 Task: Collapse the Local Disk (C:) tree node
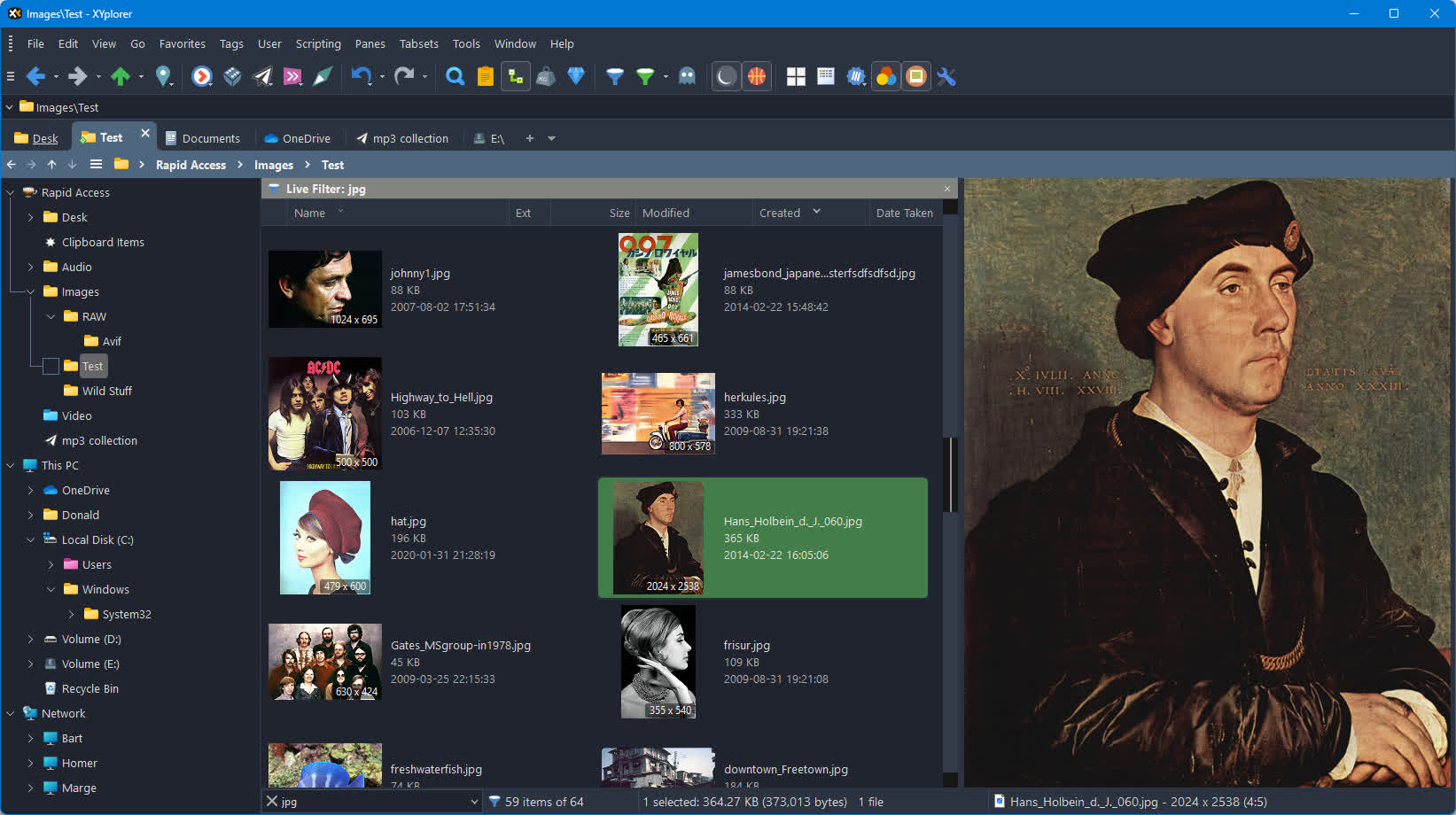pos(30,539)
